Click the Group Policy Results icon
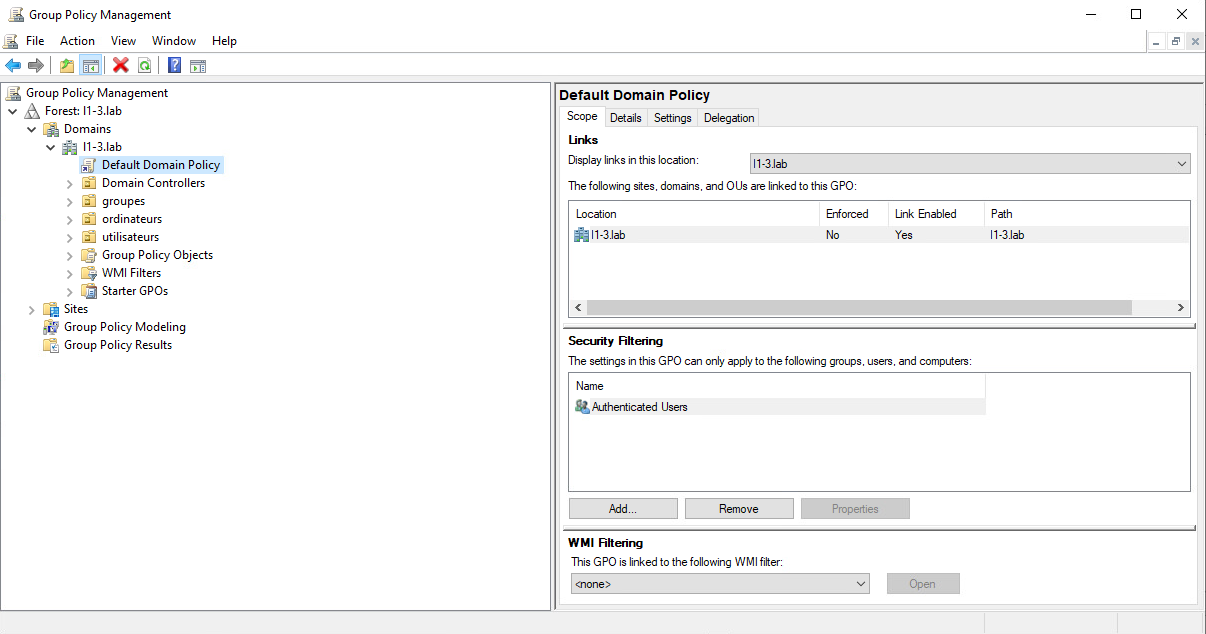 pyautogui.click(x=51, y=345)
